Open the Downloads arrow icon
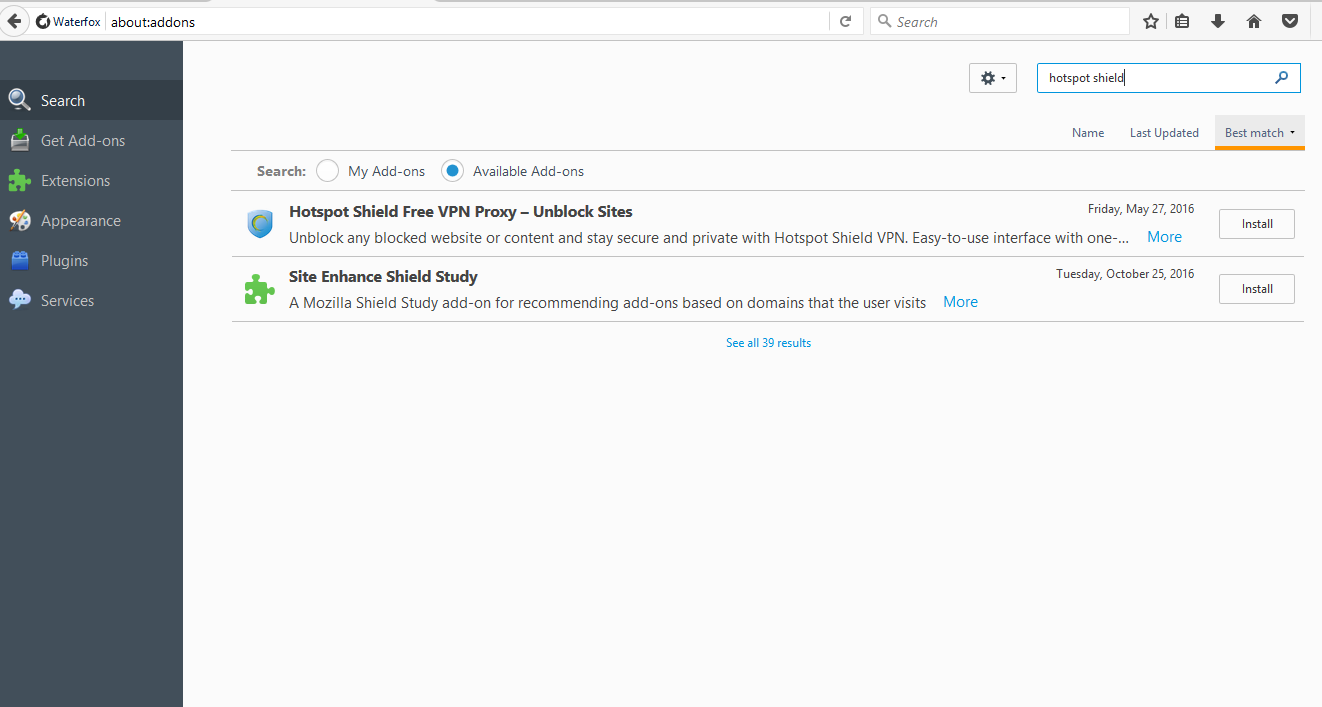The width and height of the screenshot is (1322, 707). coord(1218,21)
